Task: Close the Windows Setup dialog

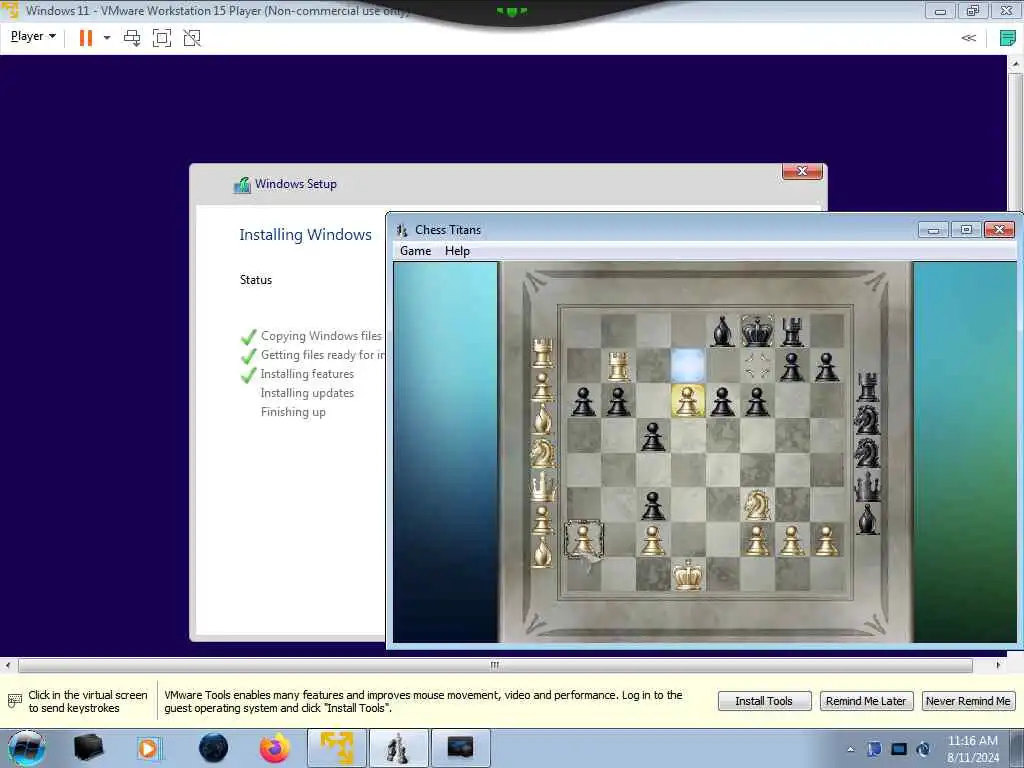Action: 802,171
